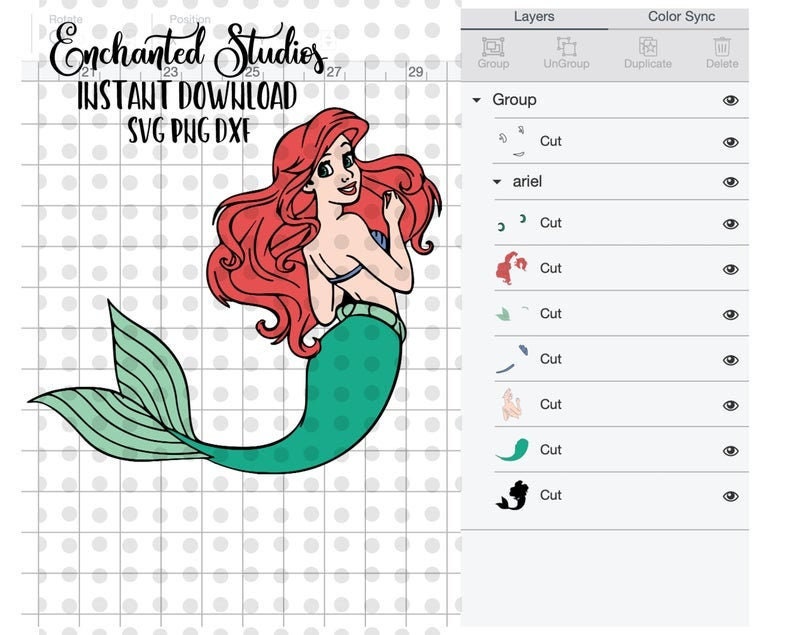Click Cut label next to red hair layer
Screen dimensions: 794x635
click(x=550, y=268)
